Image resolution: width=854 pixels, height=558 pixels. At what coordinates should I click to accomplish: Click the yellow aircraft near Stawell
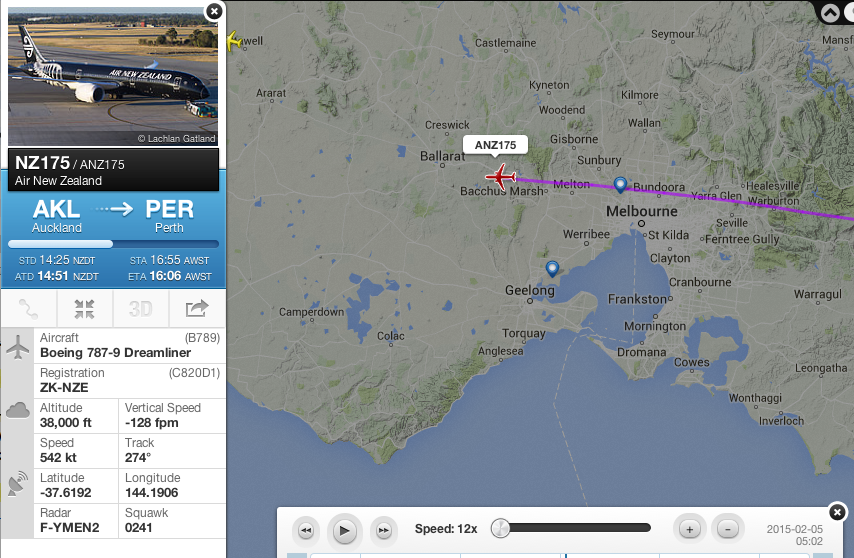234,40
